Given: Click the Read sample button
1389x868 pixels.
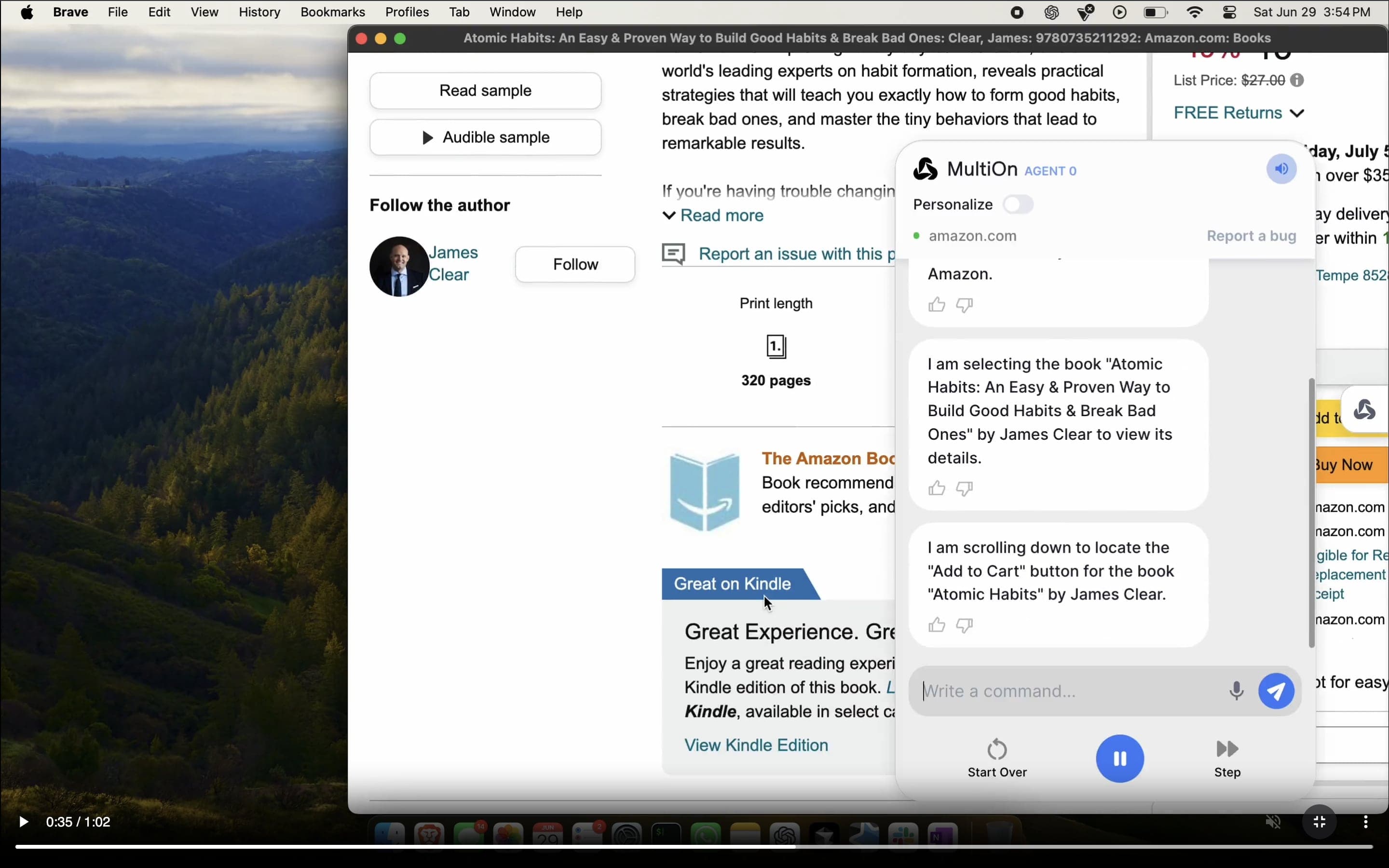Looking at the screenshot, I should (485, 91).
